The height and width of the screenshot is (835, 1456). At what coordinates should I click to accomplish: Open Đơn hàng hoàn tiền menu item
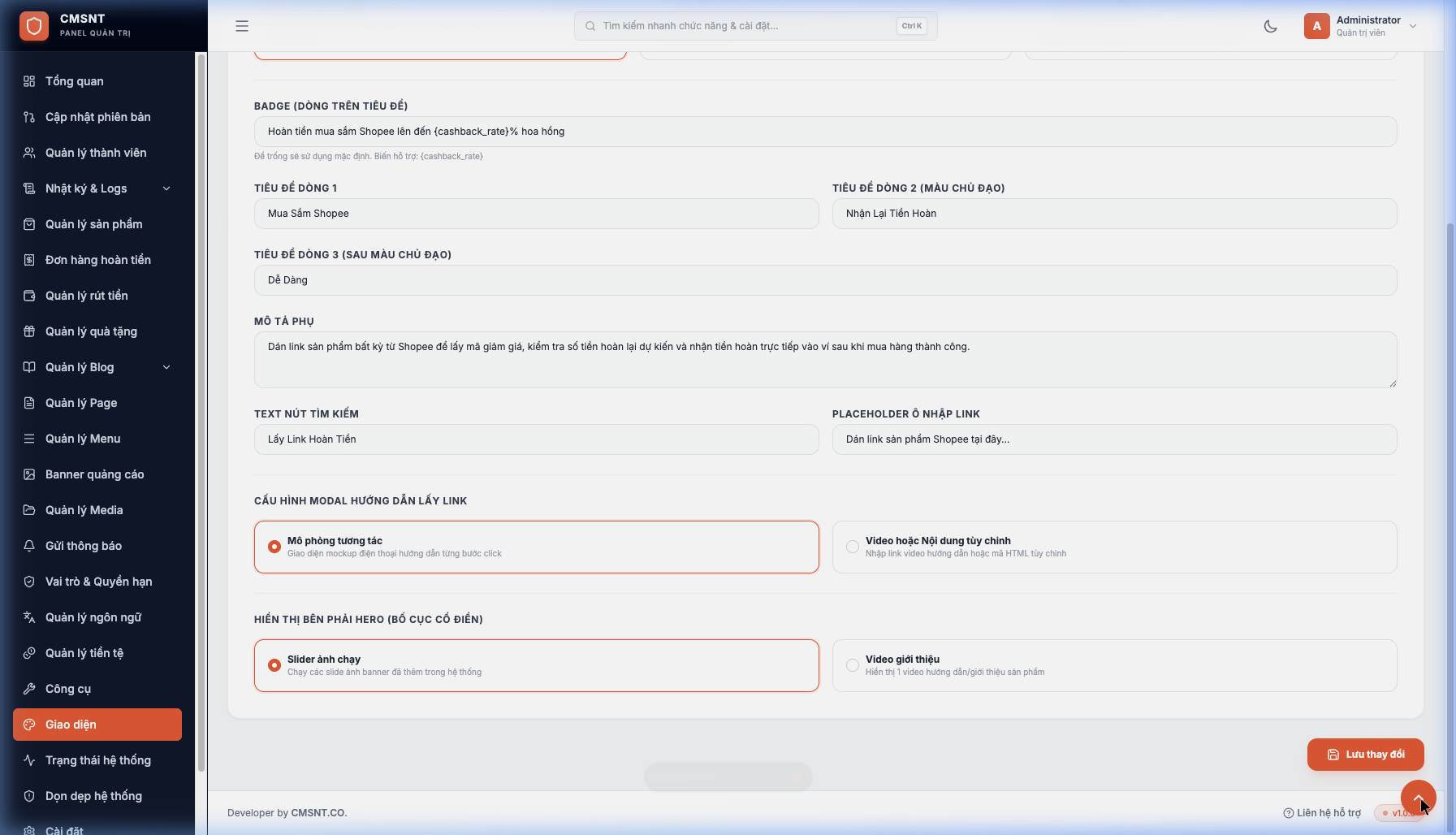[x=97, y=260]
